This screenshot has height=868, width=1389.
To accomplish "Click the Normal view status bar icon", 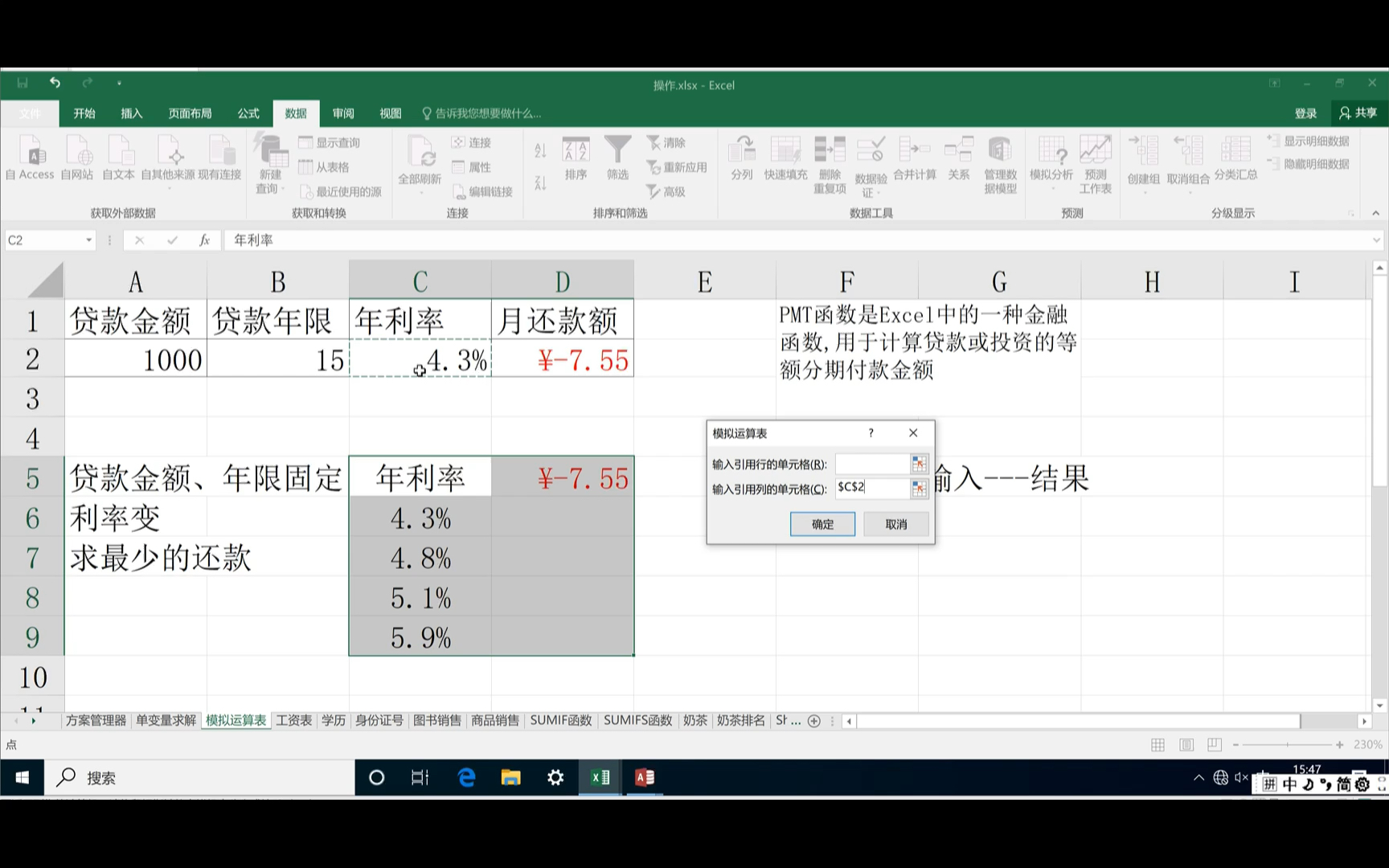I will (1157, 745).
